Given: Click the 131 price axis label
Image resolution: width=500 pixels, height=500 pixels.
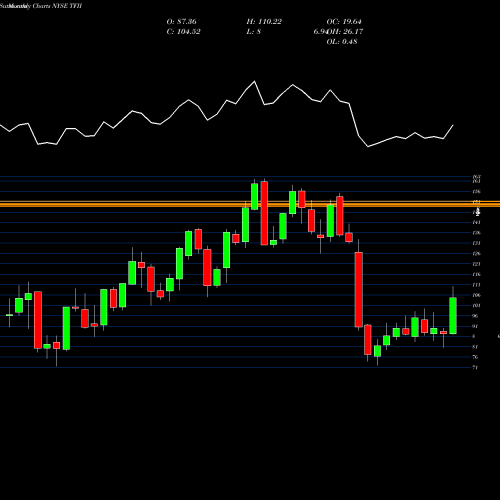Looking at the screenshot, I should tap(476, 243).
